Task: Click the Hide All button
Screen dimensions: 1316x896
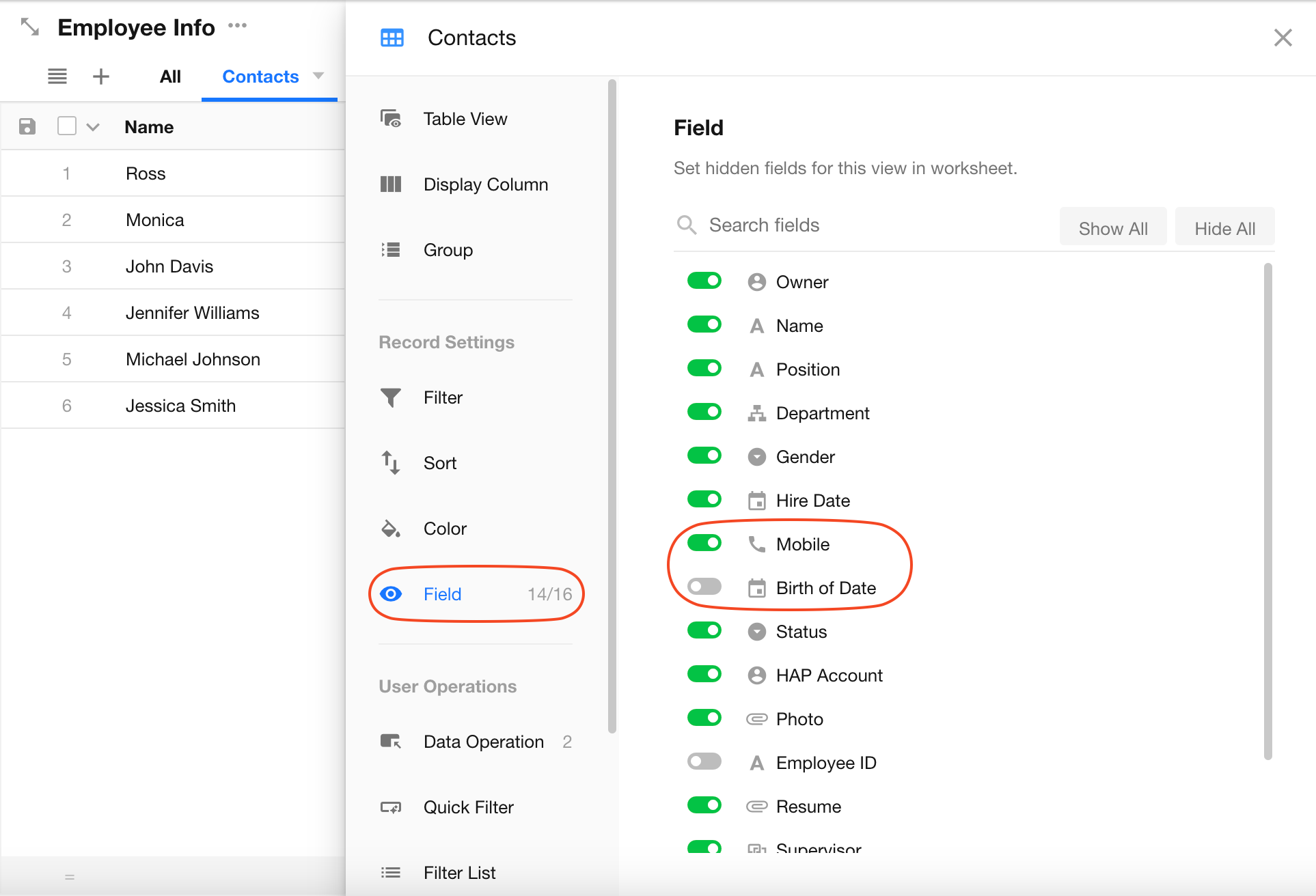Action: coord(1224,228)
